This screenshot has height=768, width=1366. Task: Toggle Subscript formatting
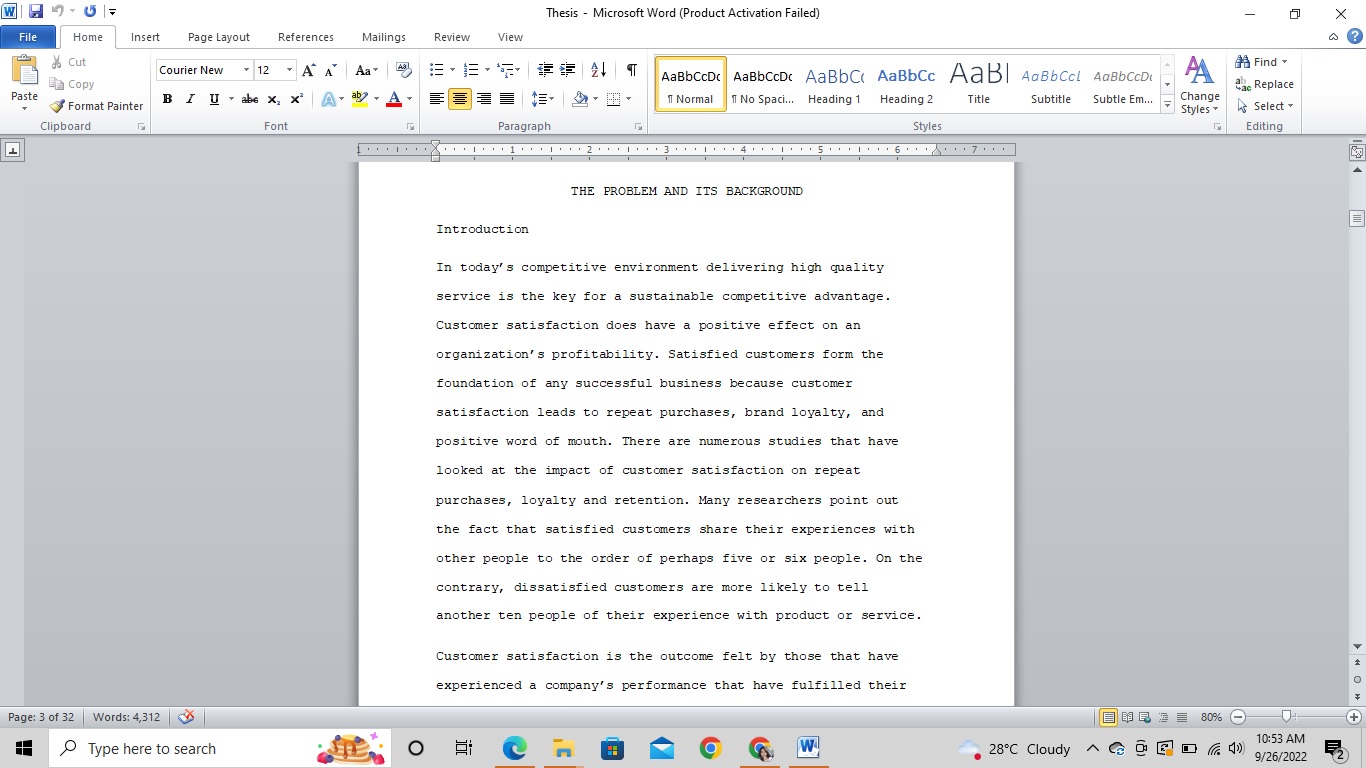coord(273,99)
